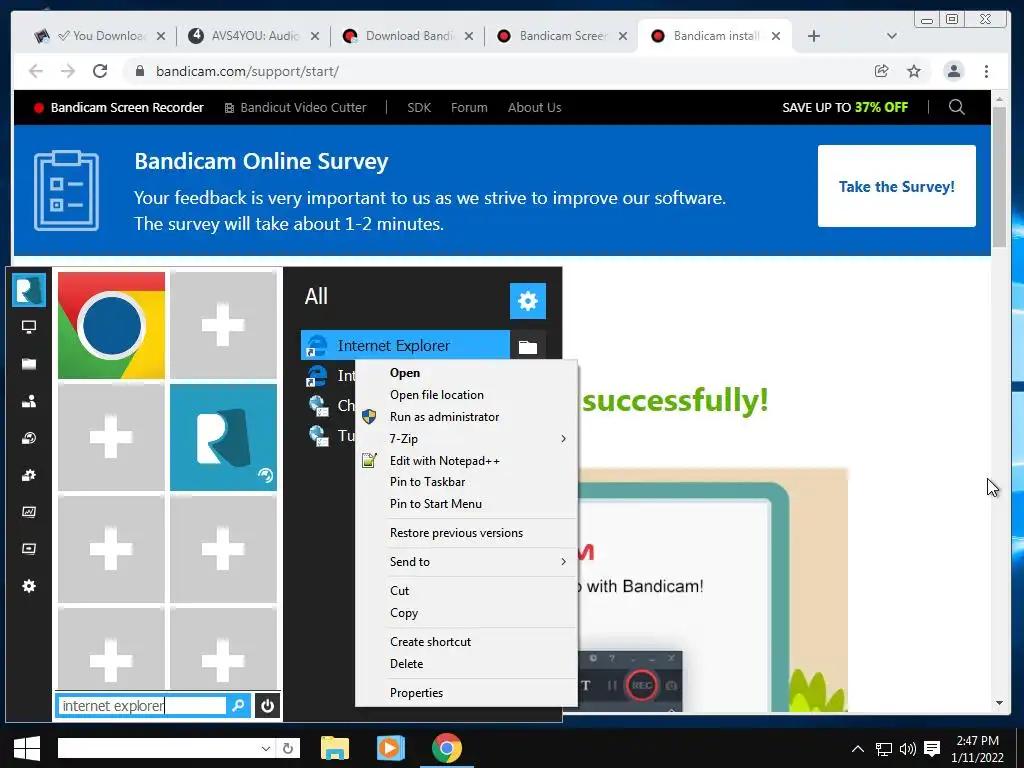Show hidden tray icons chevron

pyautogui.click(x=858, y=749)
